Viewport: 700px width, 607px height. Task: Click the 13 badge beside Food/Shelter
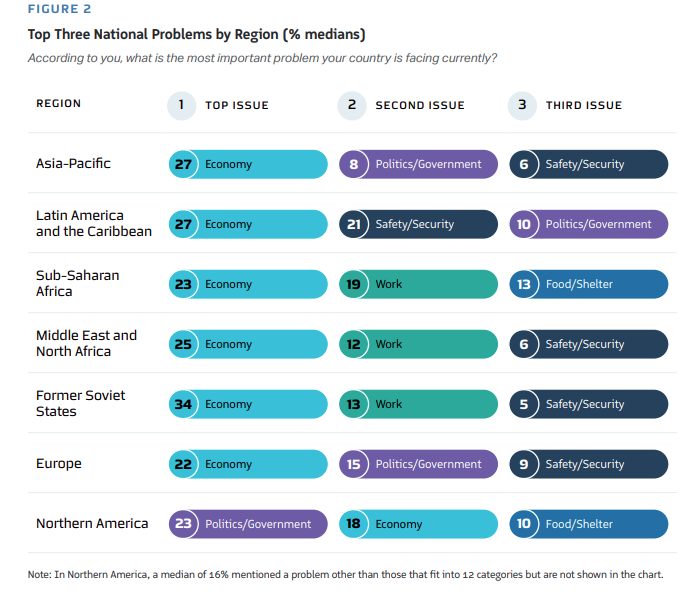(x=524, y=284)
